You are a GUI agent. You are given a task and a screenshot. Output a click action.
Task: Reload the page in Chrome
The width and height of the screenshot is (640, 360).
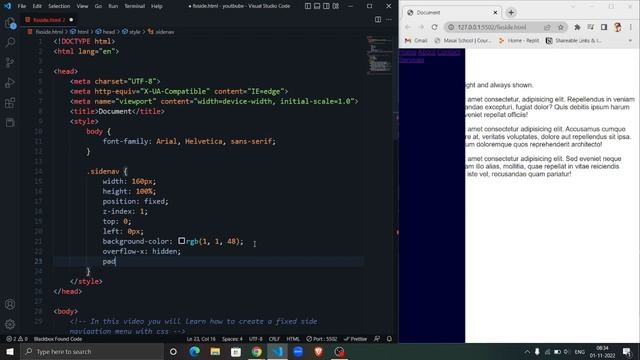coord(435,27)
